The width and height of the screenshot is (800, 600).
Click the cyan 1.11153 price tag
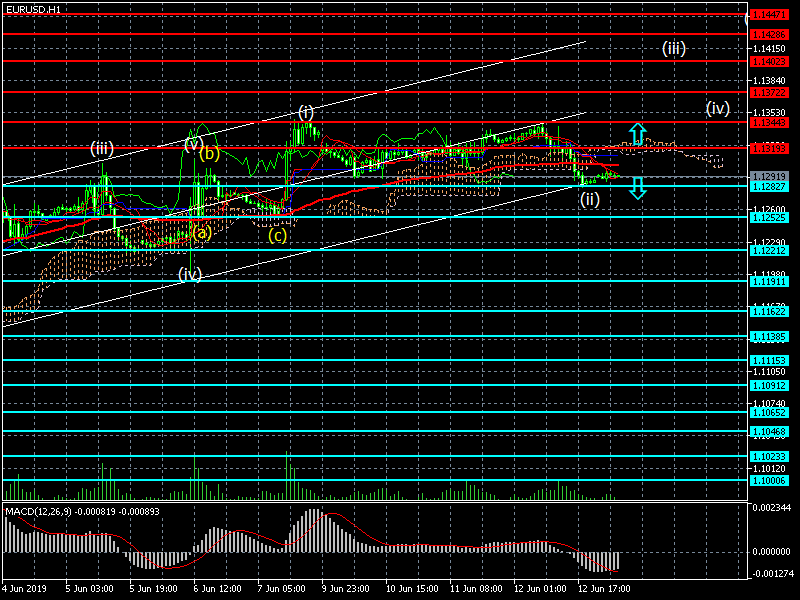click(x=769, y=361)
